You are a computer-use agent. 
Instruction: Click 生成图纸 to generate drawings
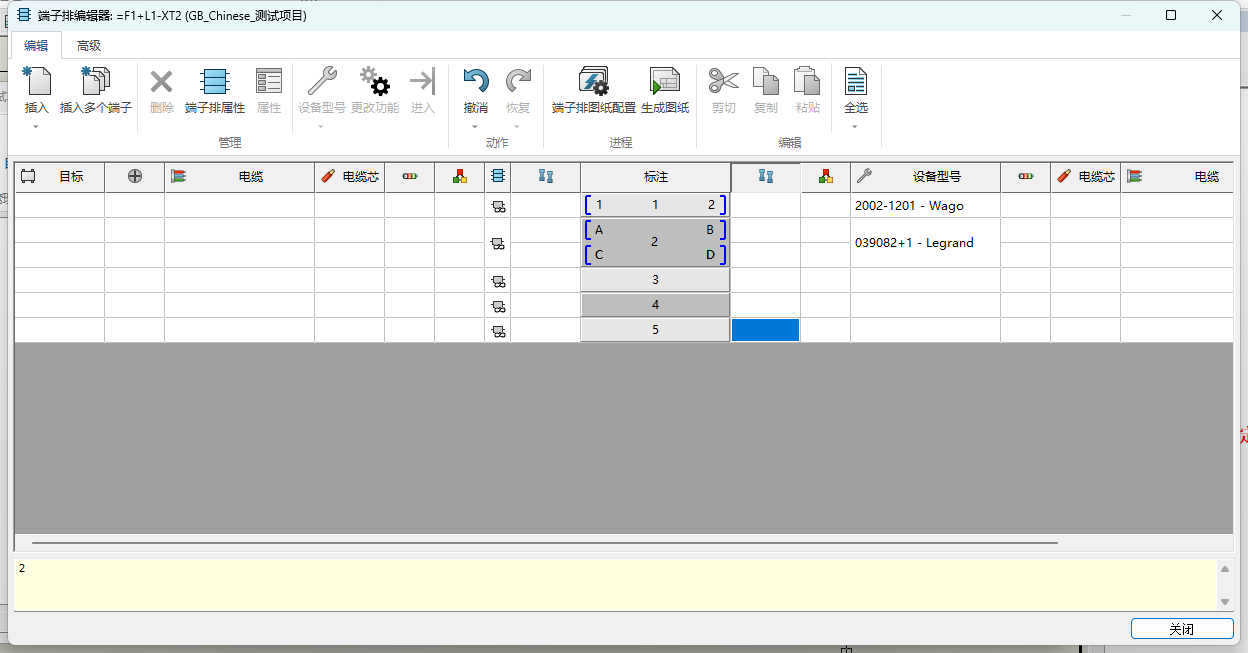(x=664, y=82)
